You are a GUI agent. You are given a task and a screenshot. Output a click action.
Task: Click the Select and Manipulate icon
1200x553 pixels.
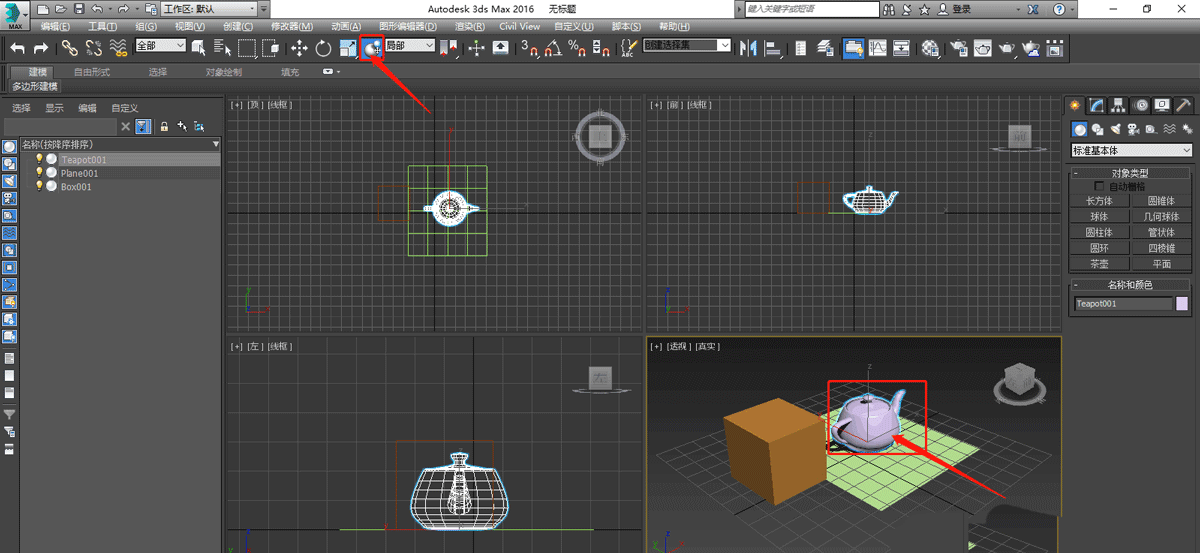pyautogui.click(x=476, y=47)
